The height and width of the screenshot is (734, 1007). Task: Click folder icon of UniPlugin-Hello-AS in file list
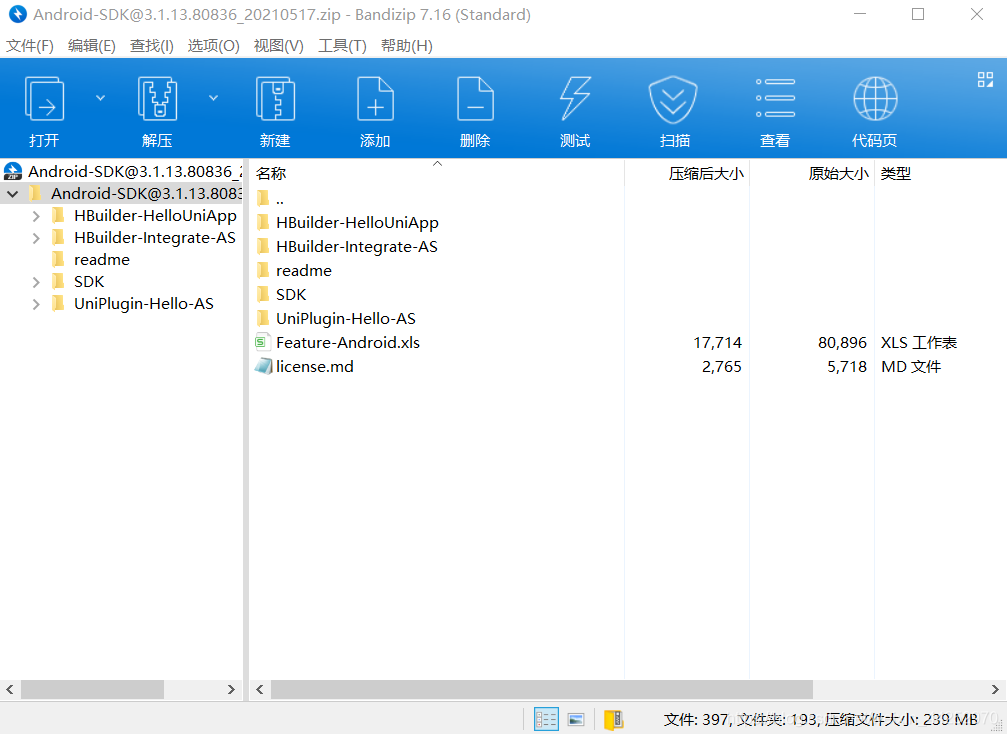[x=263, y=318]
